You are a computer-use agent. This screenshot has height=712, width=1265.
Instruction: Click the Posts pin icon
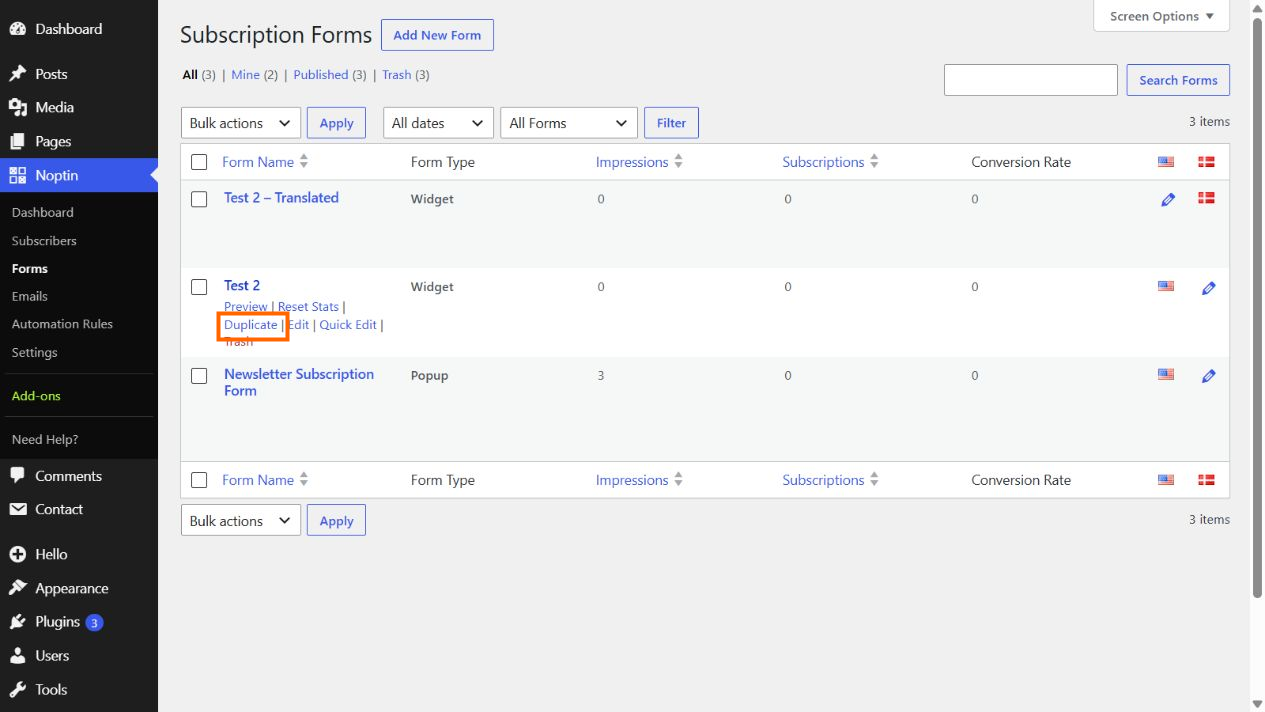(18, 74)
